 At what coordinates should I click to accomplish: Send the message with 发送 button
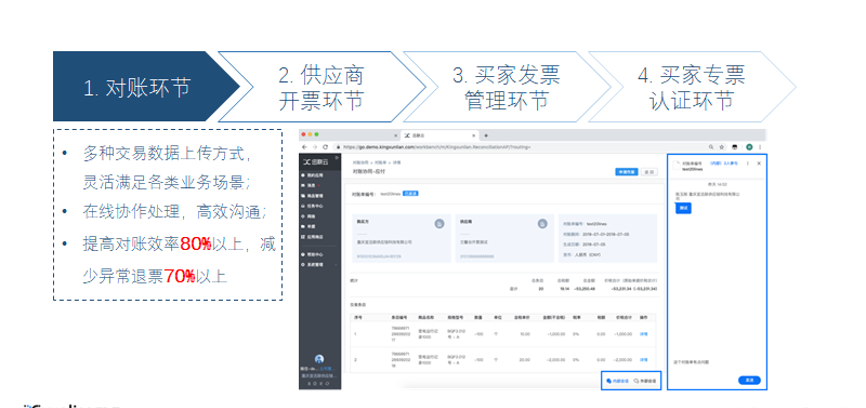(749, 380)
